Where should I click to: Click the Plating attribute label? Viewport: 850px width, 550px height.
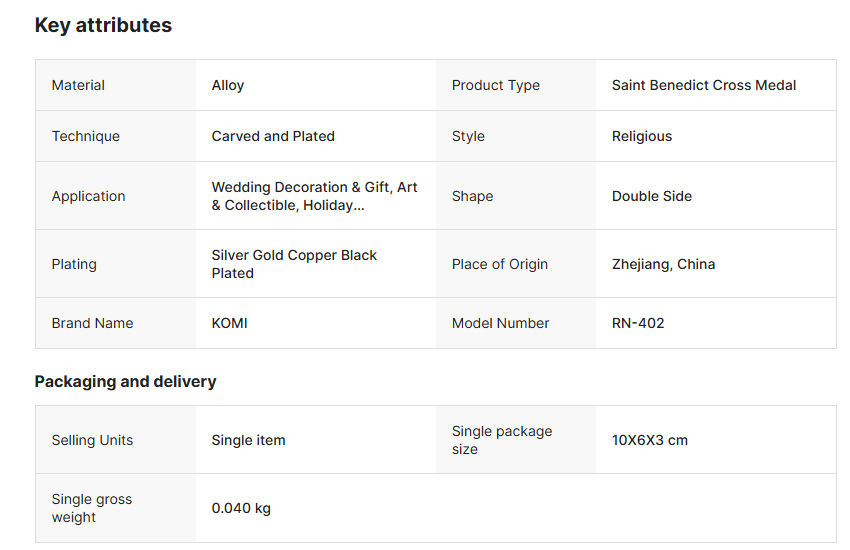coord(74,265)
